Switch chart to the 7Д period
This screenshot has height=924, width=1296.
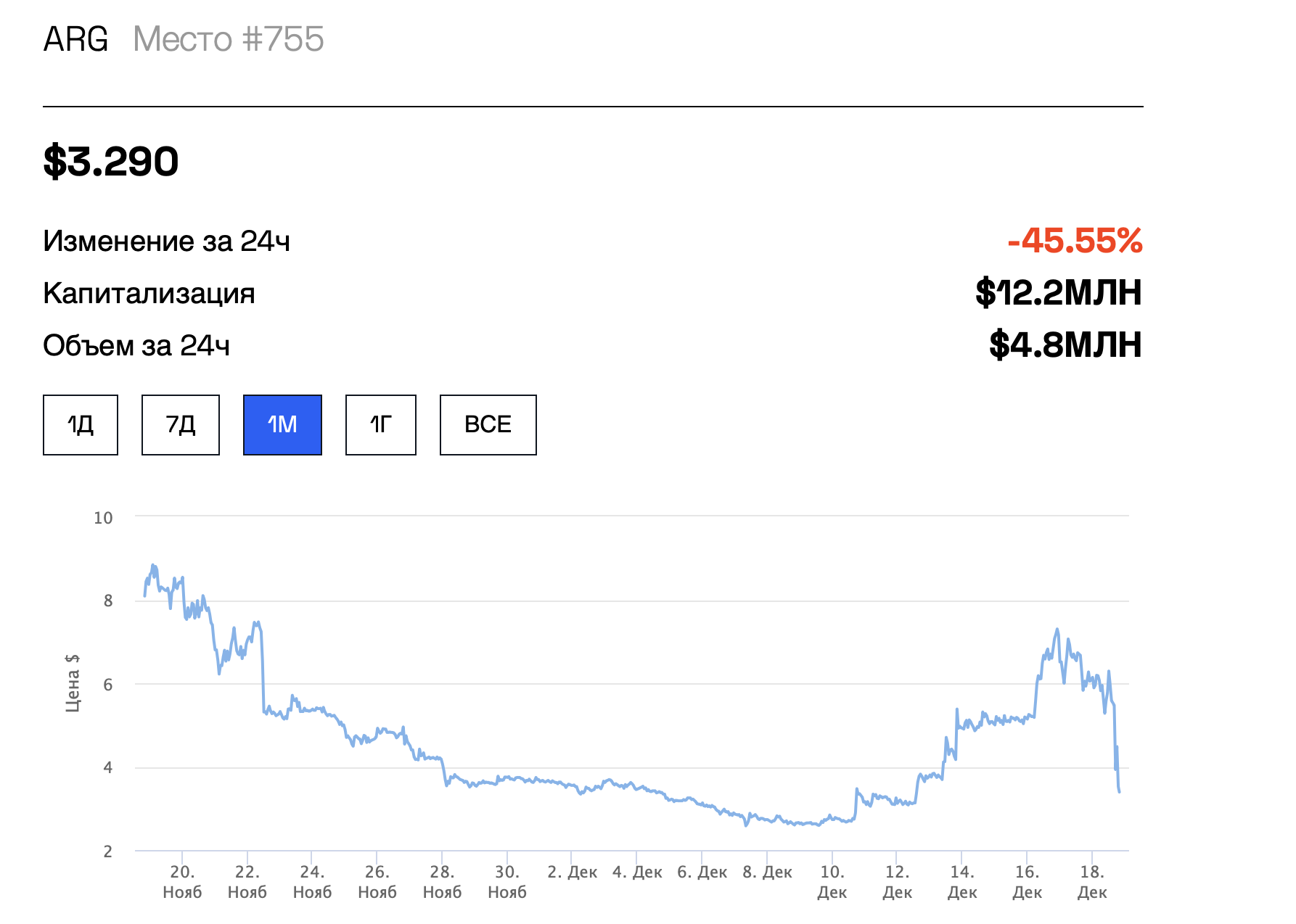point(181,425)
